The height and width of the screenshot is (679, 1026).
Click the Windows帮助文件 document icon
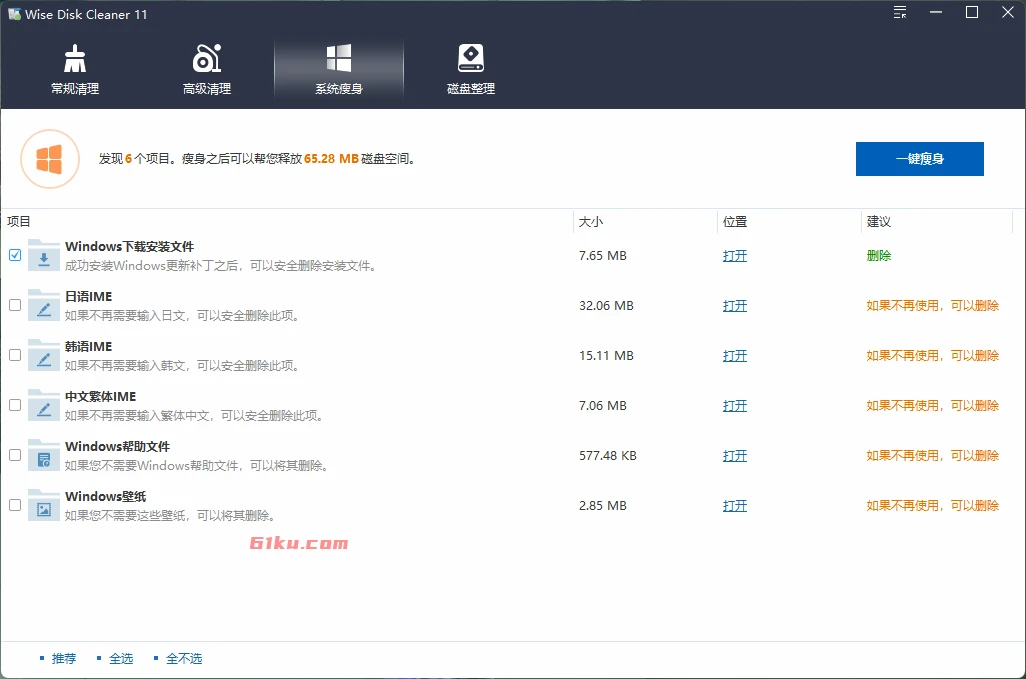tap(44, 456)
